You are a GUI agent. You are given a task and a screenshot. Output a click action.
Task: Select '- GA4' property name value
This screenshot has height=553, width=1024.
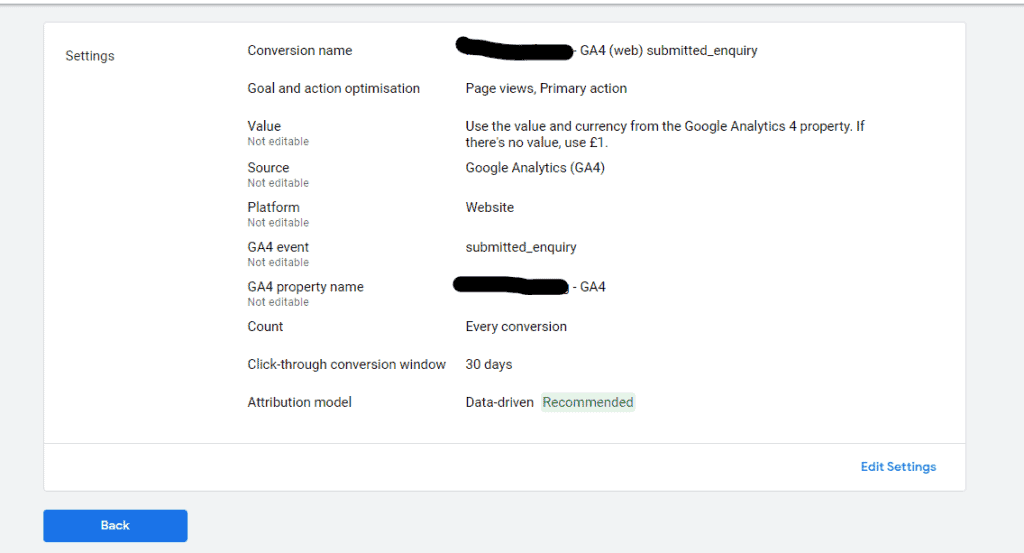tap(589, 287)
